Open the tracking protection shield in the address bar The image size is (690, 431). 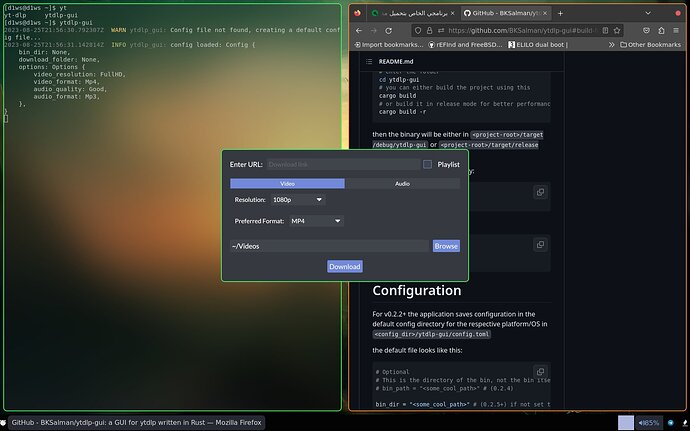click(x=418, y=30)
